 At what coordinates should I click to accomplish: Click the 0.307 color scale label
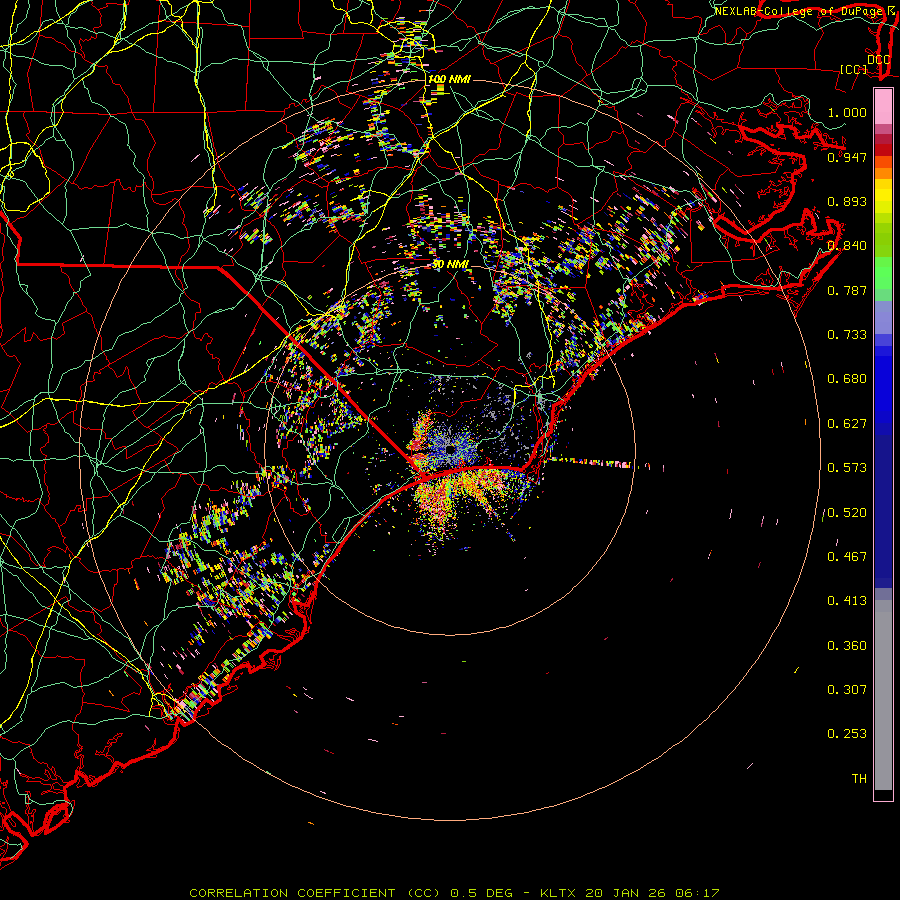[x=847, y=690]
